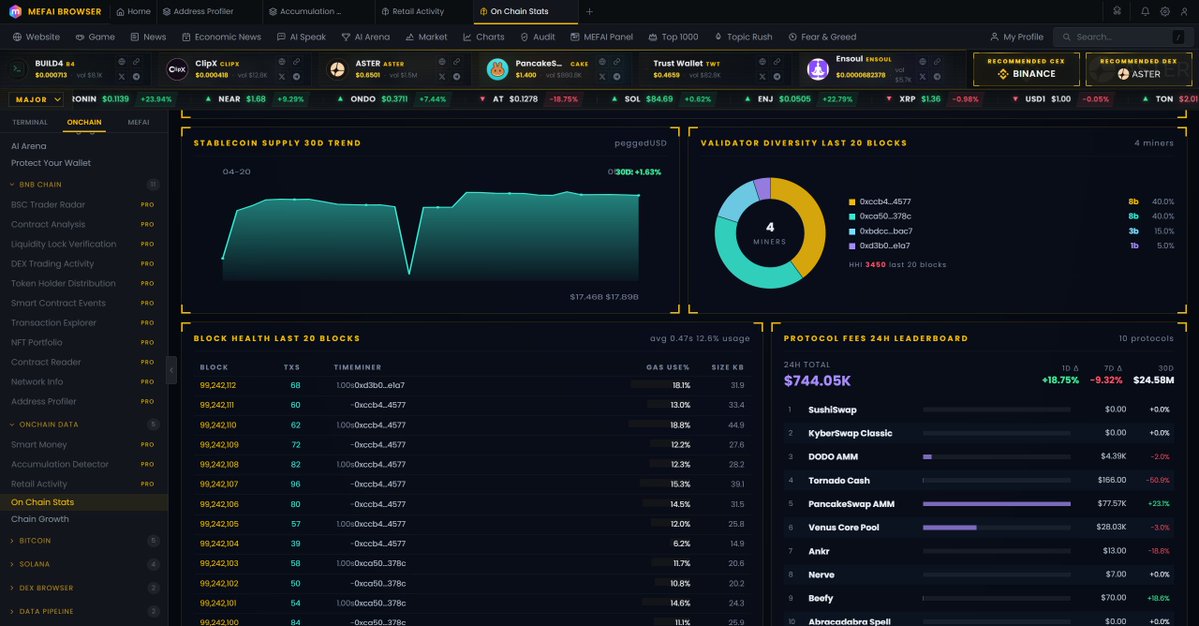This screenshot has width=1199, height=626.
Task: Open BSC Trader Radar item
Action: tap(83, 205)
